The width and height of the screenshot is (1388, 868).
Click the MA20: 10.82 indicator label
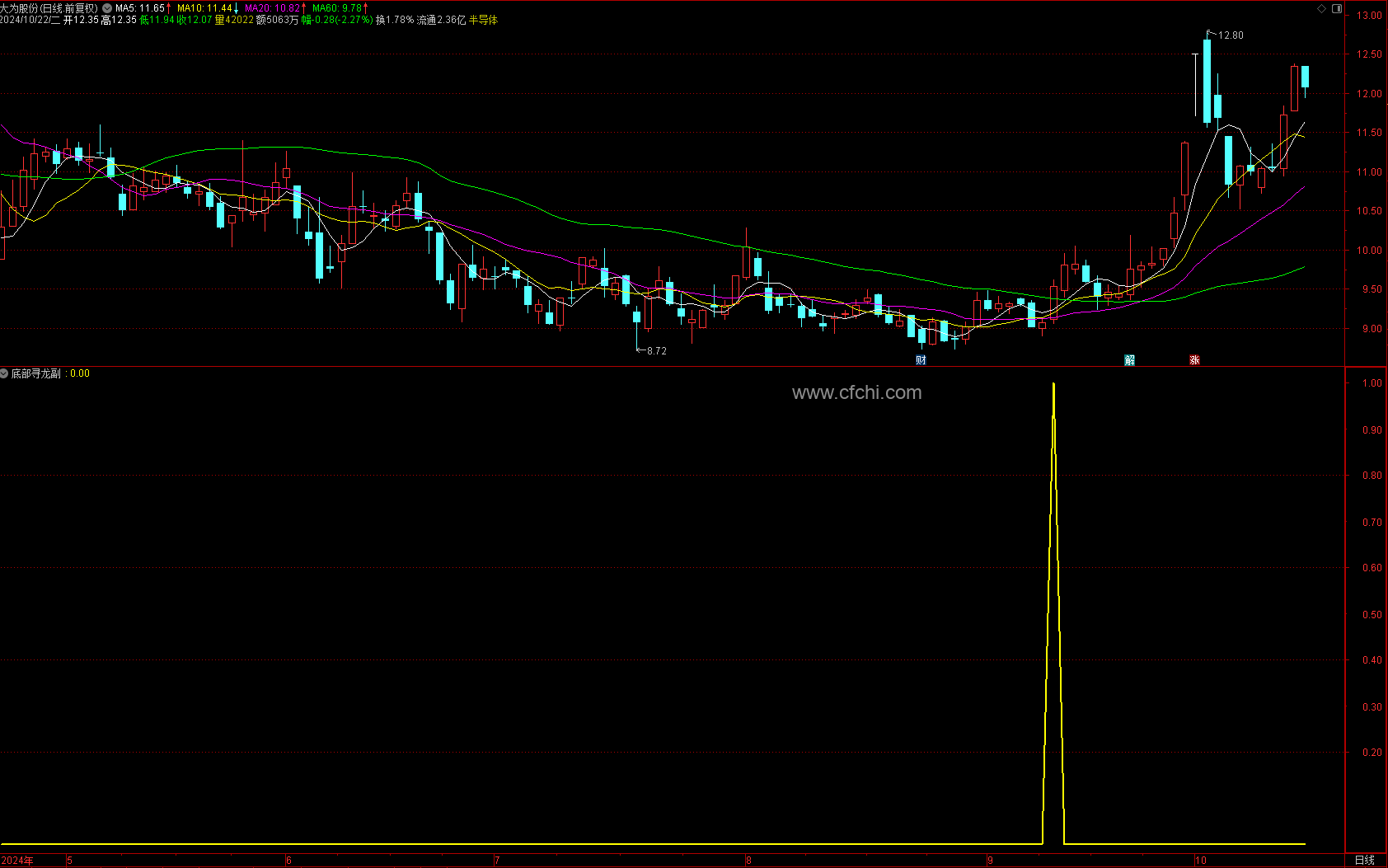273,8
